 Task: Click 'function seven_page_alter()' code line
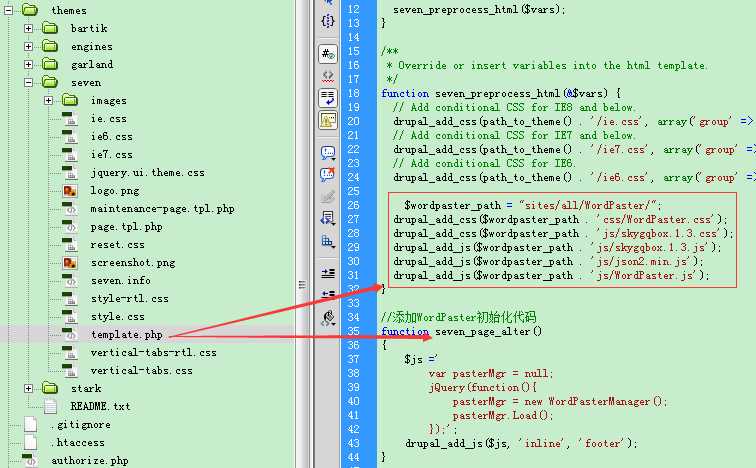pyautogui.click(x=461, y=332)
